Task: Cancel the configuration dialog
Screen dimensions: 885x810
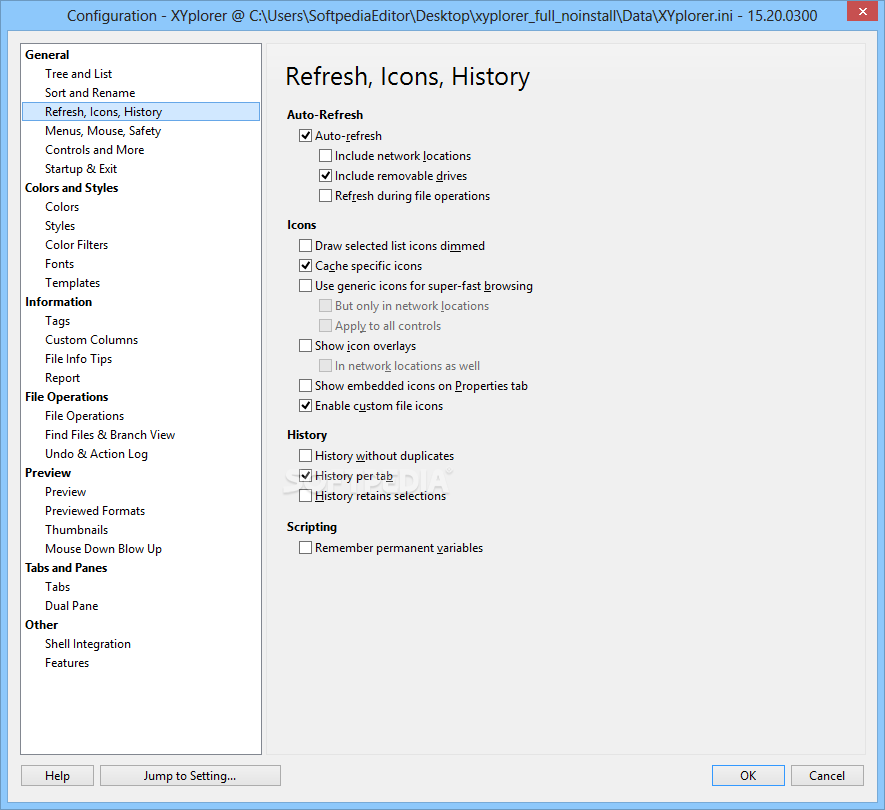Action: coord(827,776)
